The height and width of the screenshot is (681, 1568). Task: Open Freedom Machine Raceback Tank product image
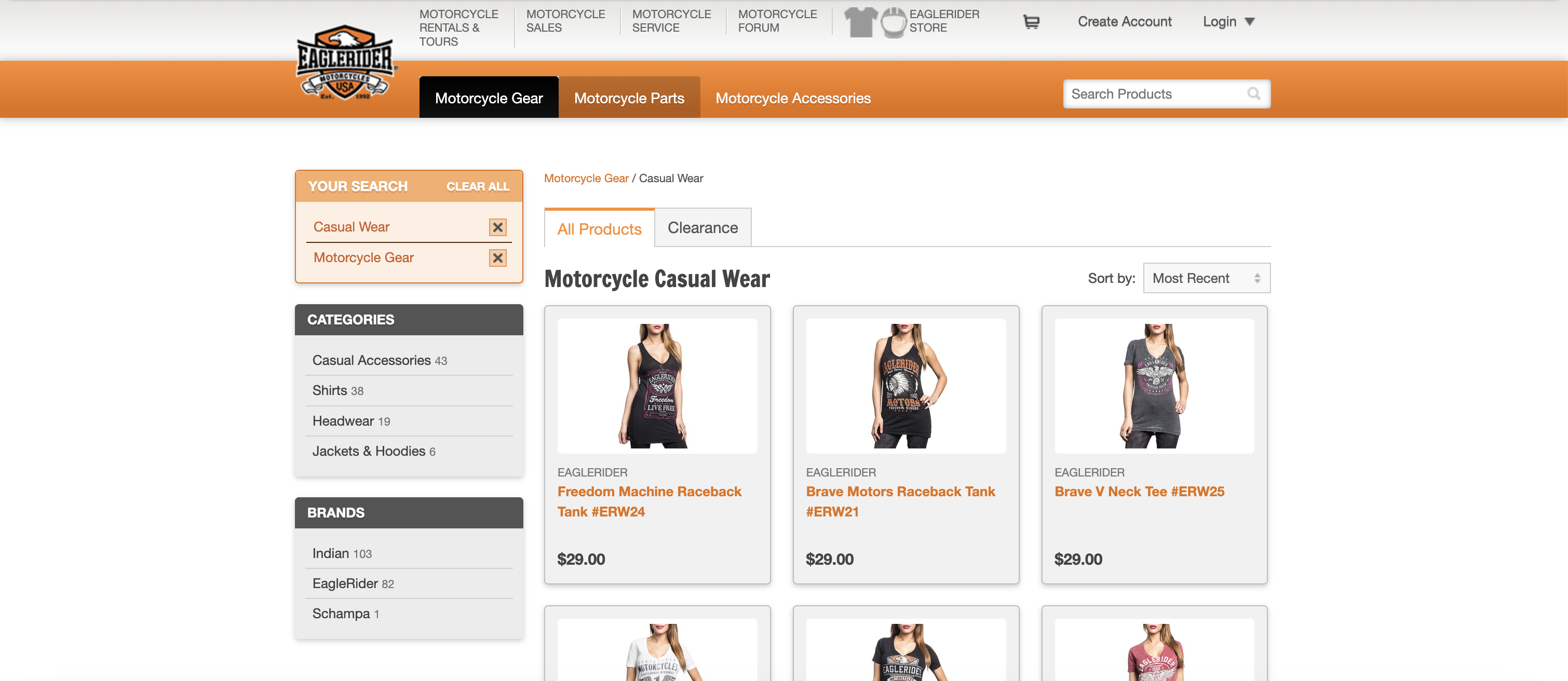tap(657, 386)
